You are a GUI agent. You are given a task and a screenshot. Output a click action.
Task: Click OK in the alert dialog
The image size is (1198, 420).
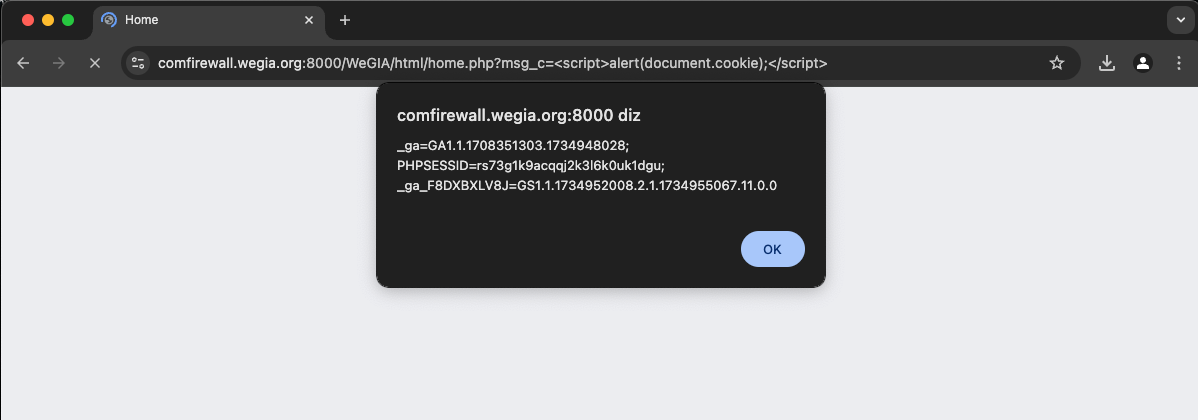point(772,249)
